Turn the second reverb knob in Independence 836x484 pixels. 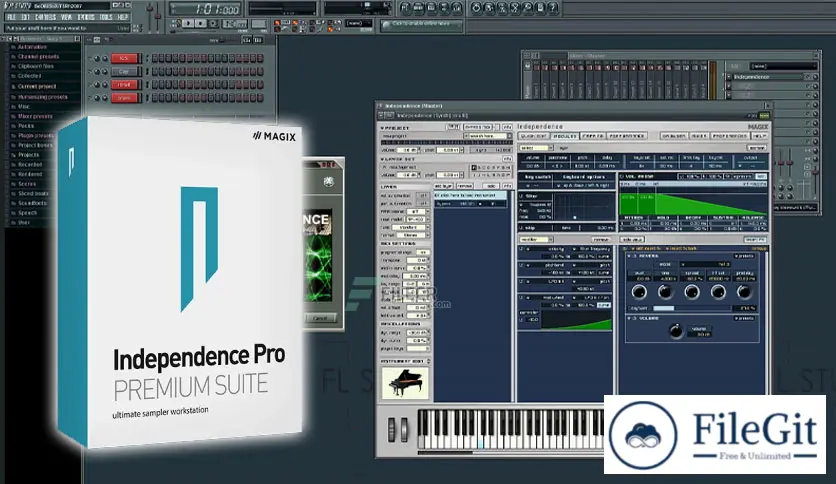pyautogui.click(x=665, y=292)
